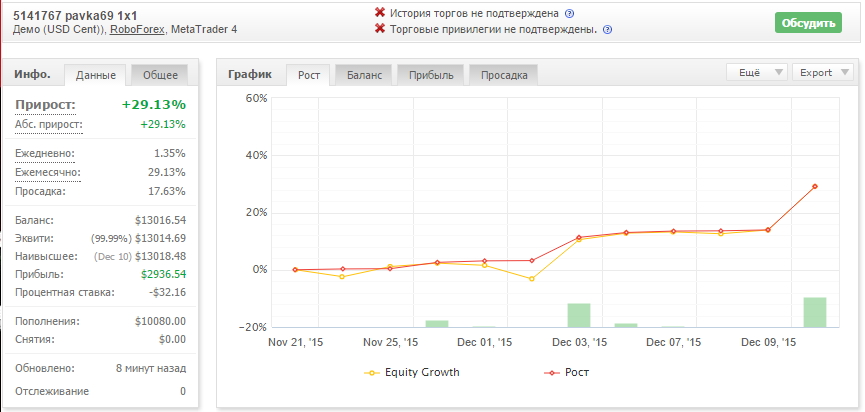Click the Прирост label

click(45, 105)
